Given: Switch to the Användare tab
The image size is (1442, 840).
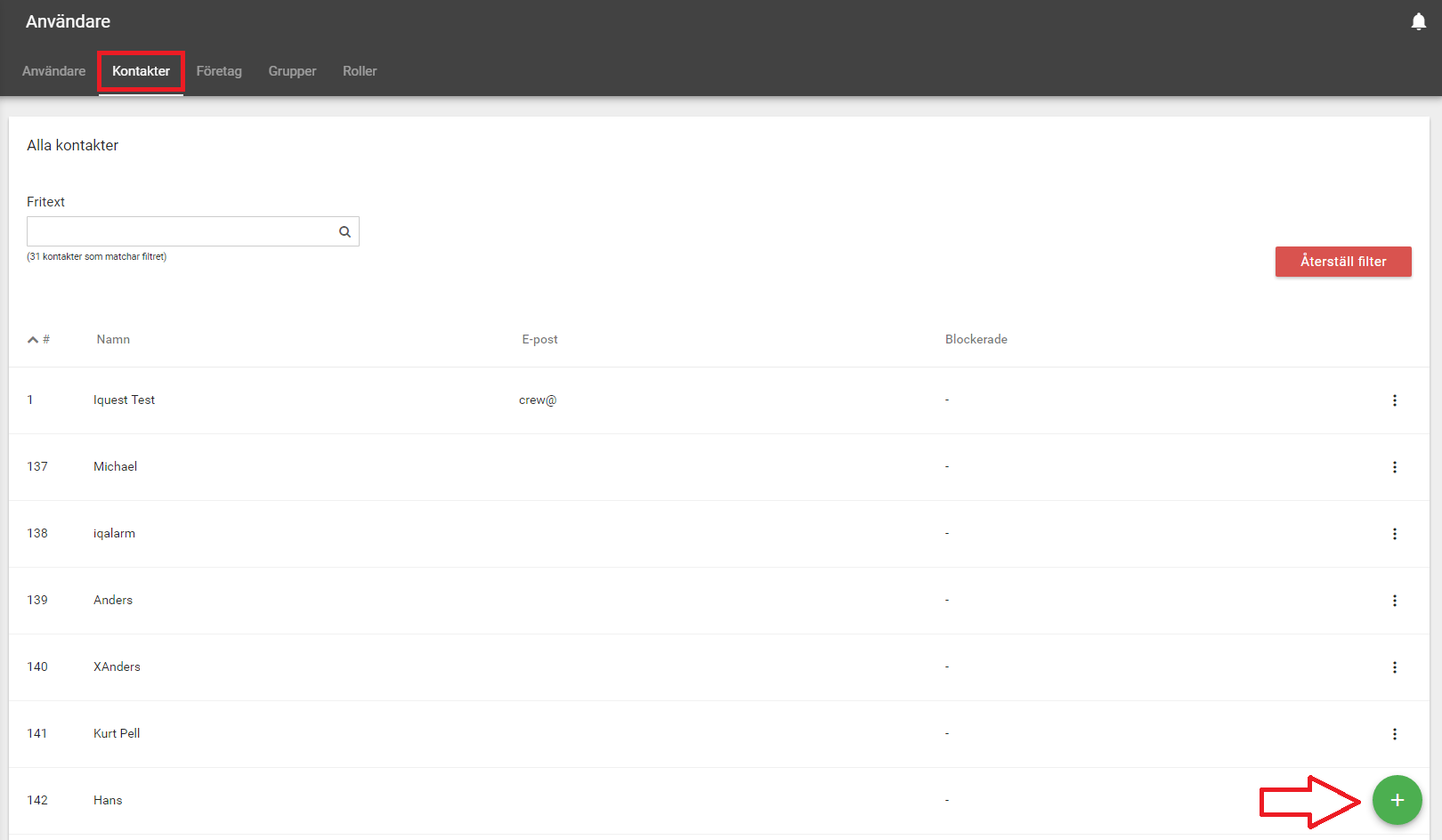Looking at the screenshot, I should [x=54, y=71].
